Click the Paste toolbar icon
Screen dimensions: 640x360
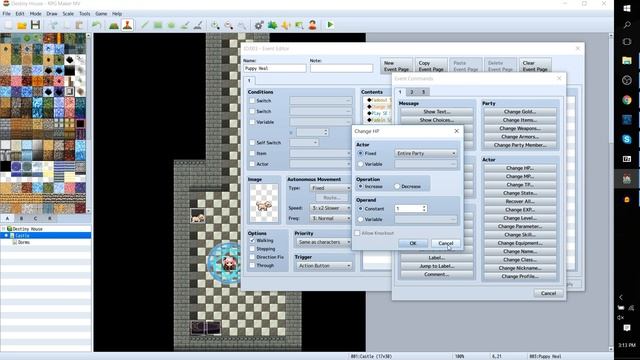pos(79,25)
